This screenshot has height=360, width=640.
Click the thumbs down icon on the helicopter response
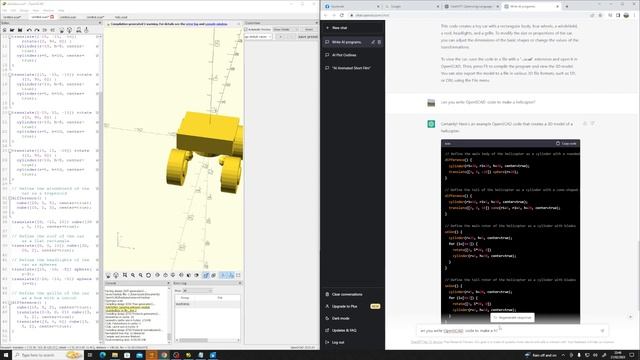(593, 123)
